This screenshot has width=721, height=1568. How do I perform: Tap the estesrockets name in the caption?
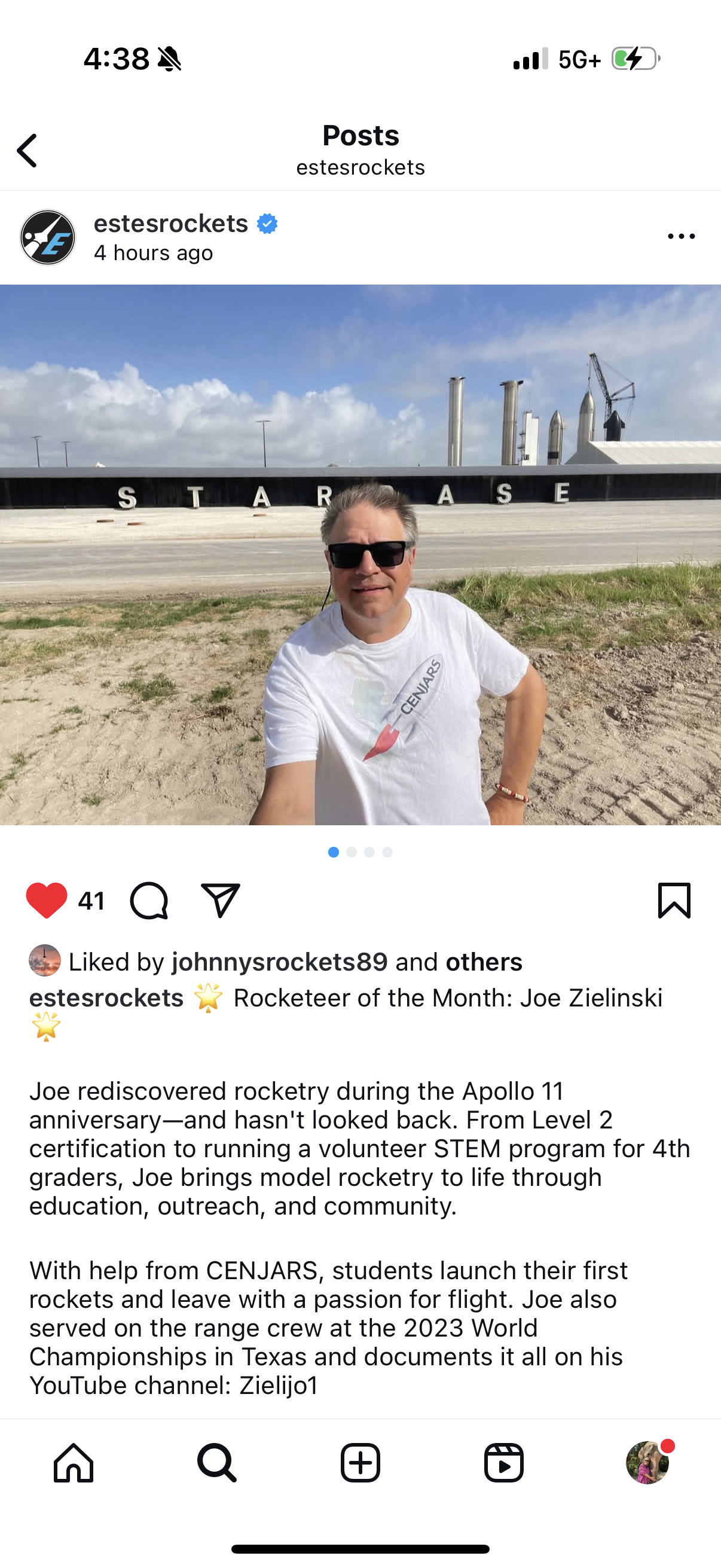point(106,998)
